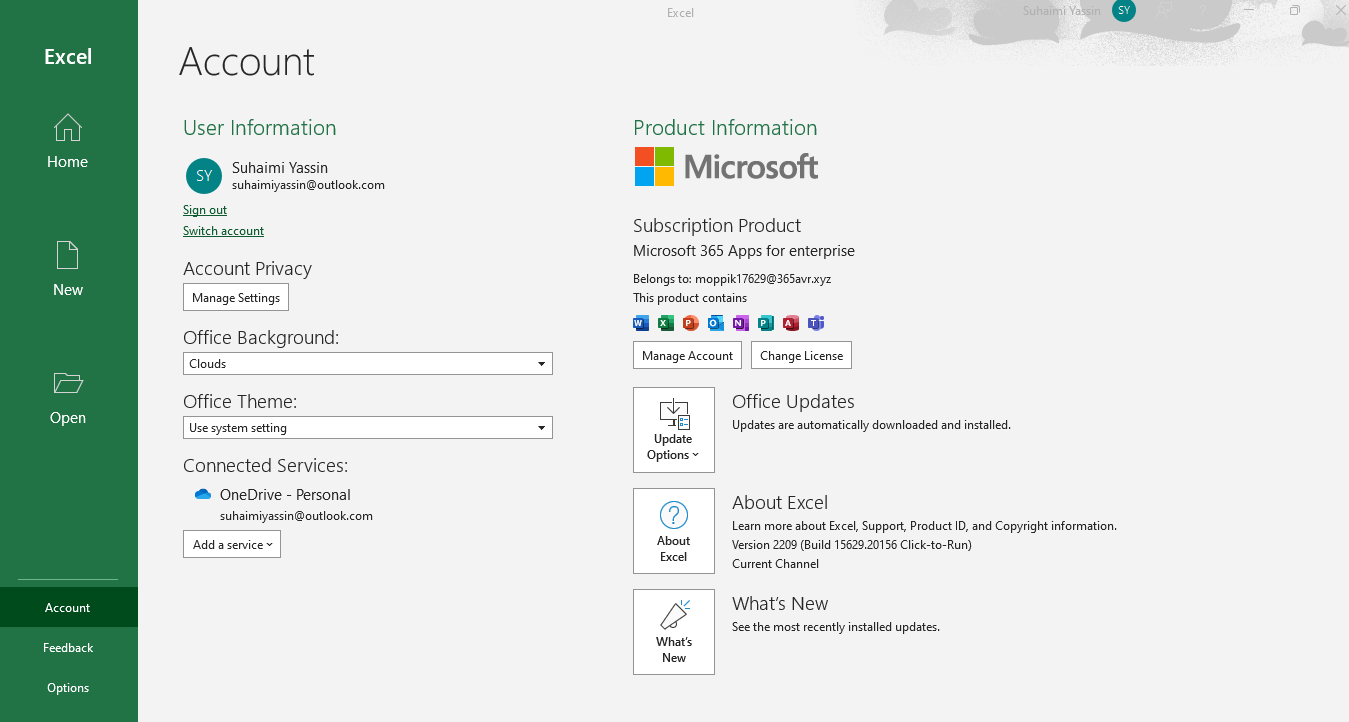
Task: Click the 'Current Channel' text
Action: (775, 564)
